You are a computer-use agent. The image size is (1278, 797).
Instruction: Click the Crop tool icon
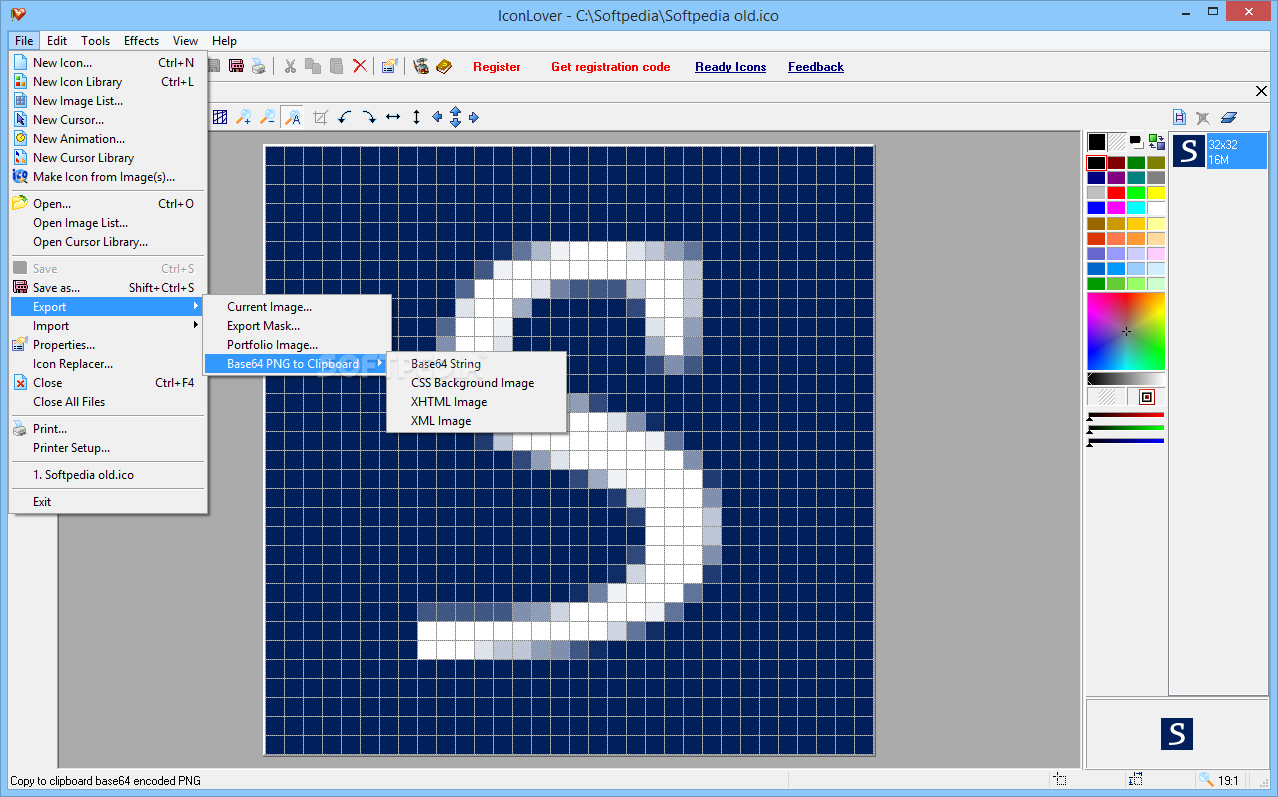(320, 117)
